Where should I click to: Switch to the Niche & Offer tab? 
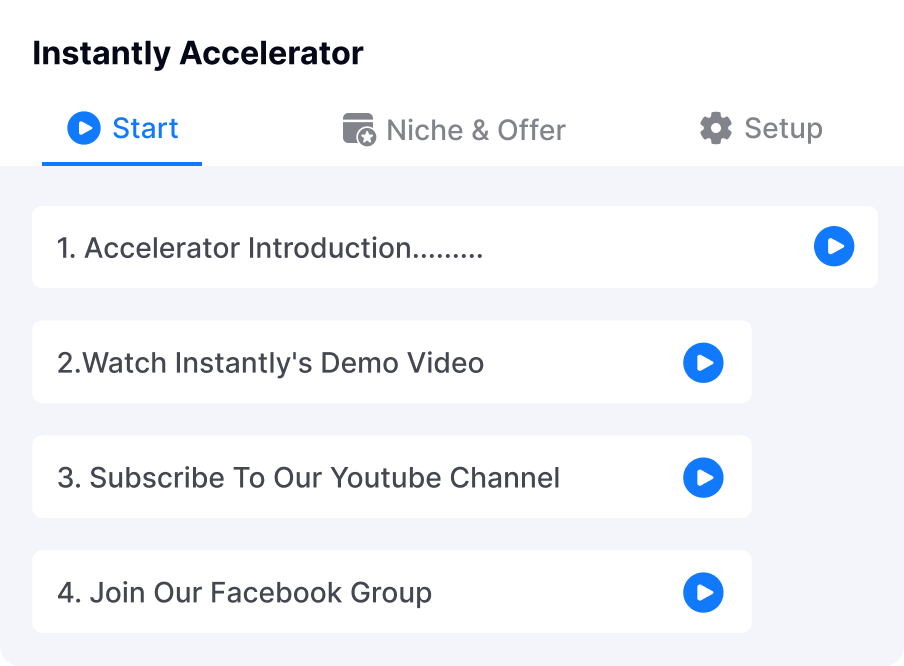coord(453,128)
